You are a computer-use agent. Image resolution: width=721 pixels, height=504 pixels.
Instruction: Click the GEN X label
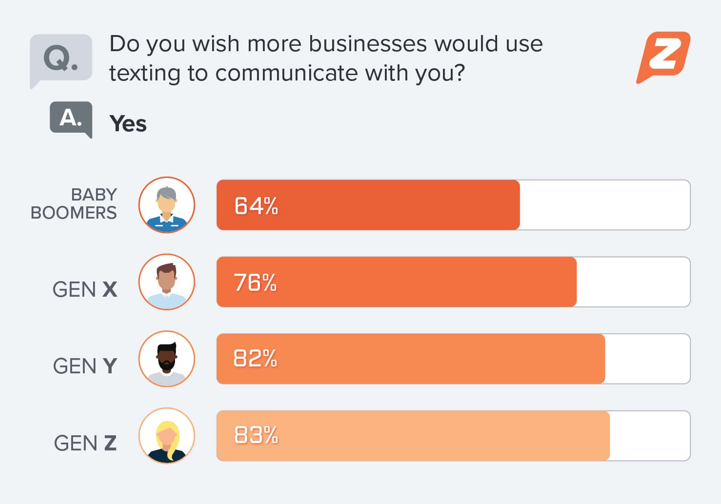pos(85,290)
